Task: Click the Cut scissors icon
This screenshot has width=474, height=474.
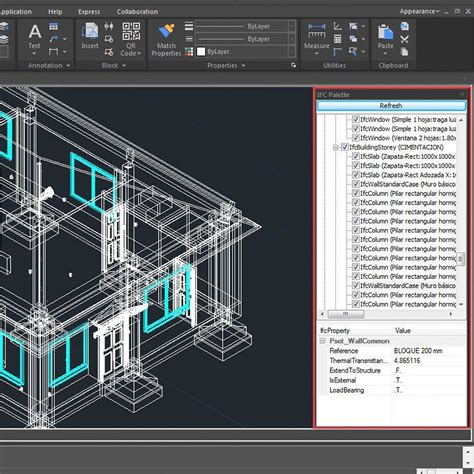Action: pos(404,39)
